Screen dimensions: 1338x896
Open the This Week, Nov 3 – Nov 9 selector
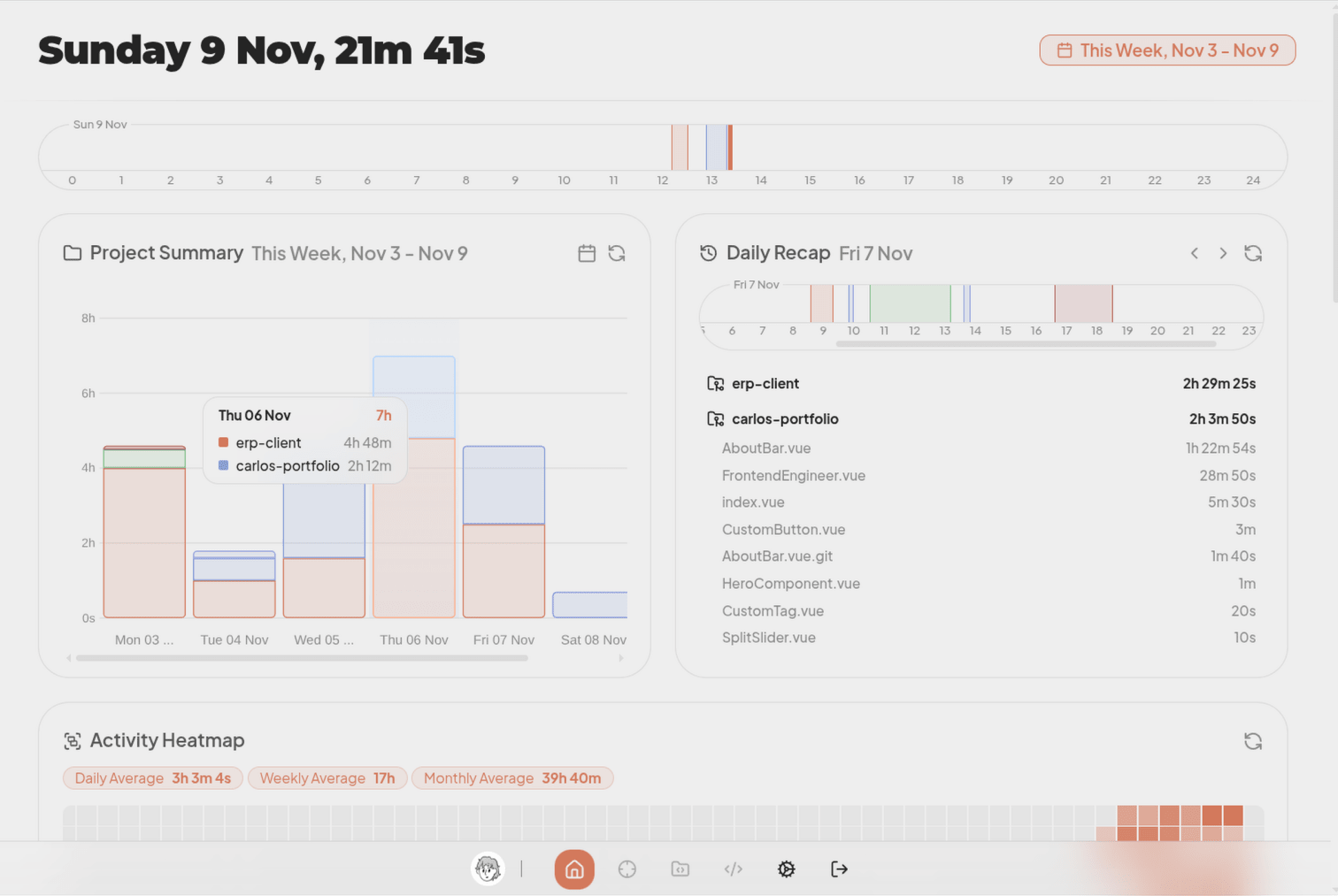coord(1166,50)
